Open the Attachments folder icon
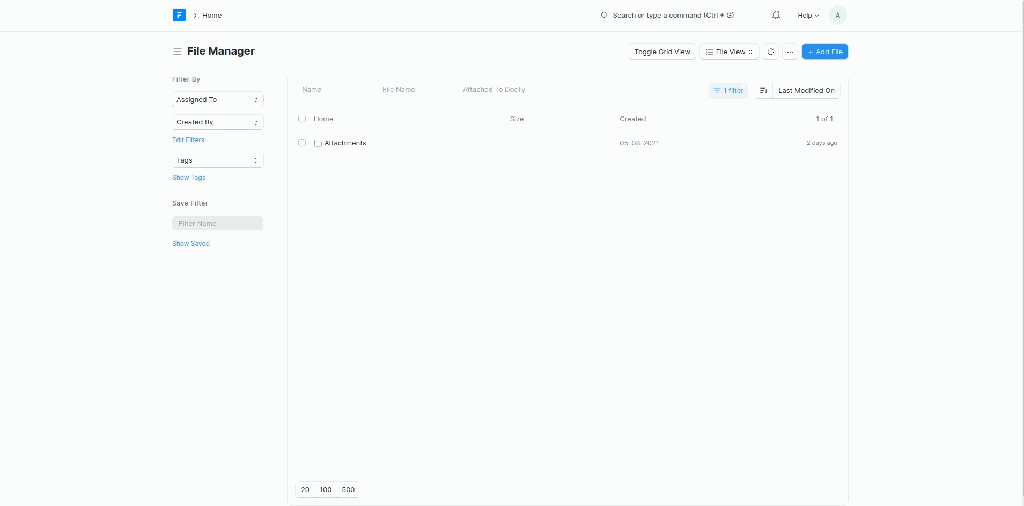 click(317, 143)
